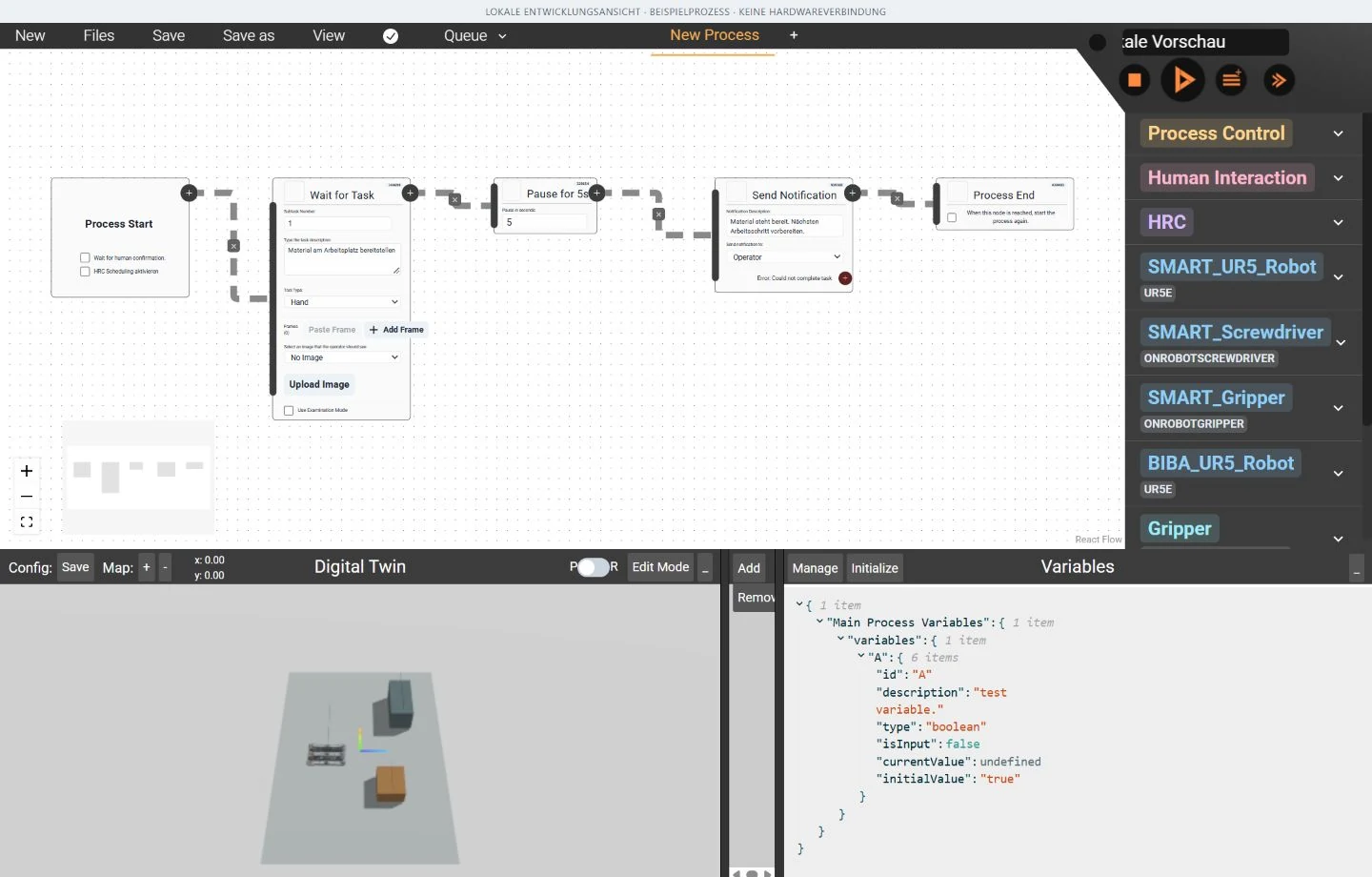Check the restart-process box in Process End
The image size is (1372, 877).
pyautogui.click(x=952, y=217)
